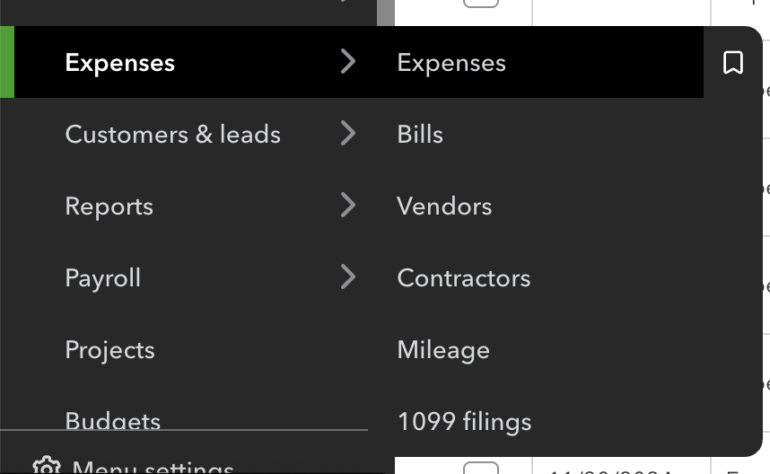Select Payroll in the left navigation
770x474 pixels.
[x=103, y=278]
